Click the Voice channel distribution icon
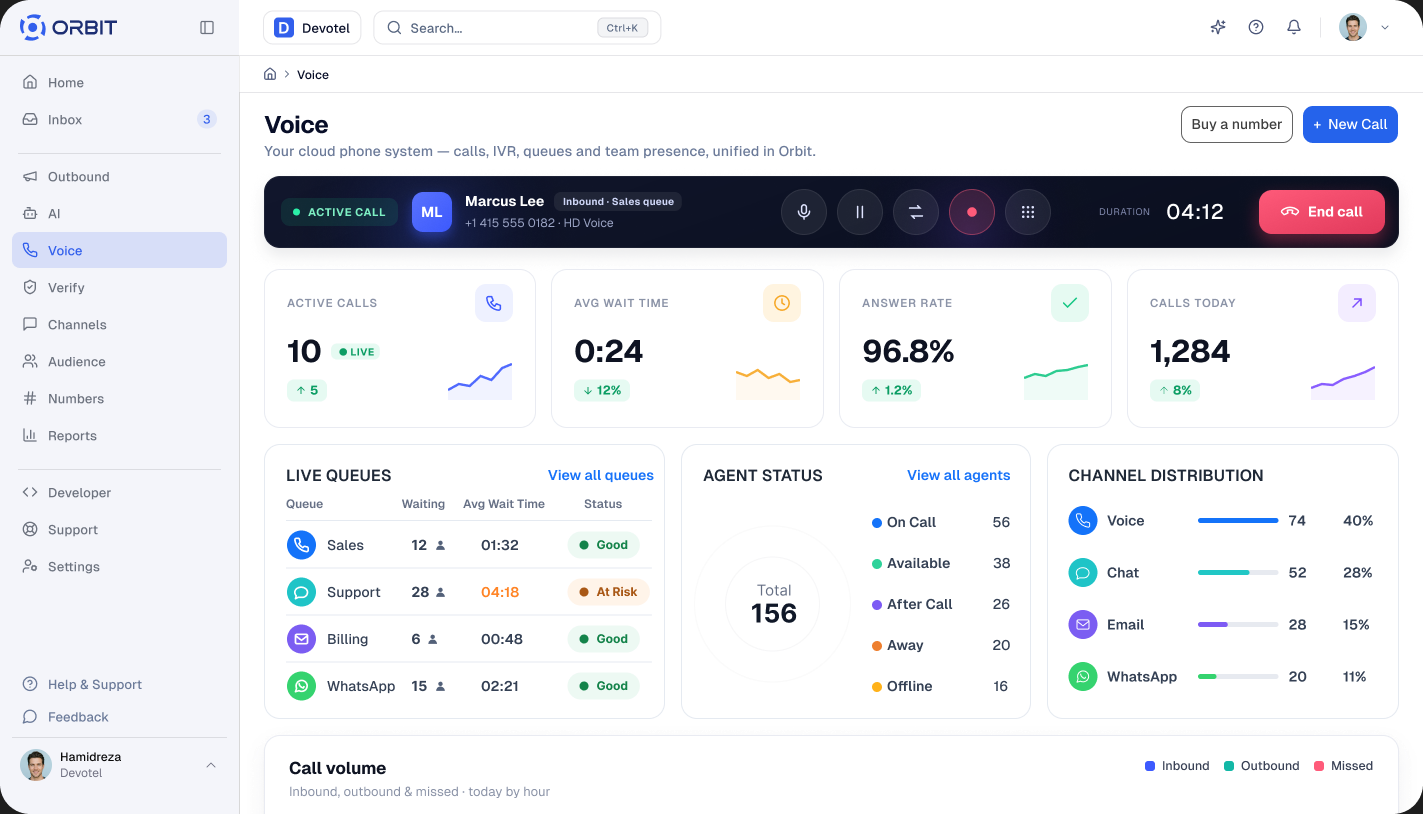Screen dimensions: 1423x814 click(1083, 521)
